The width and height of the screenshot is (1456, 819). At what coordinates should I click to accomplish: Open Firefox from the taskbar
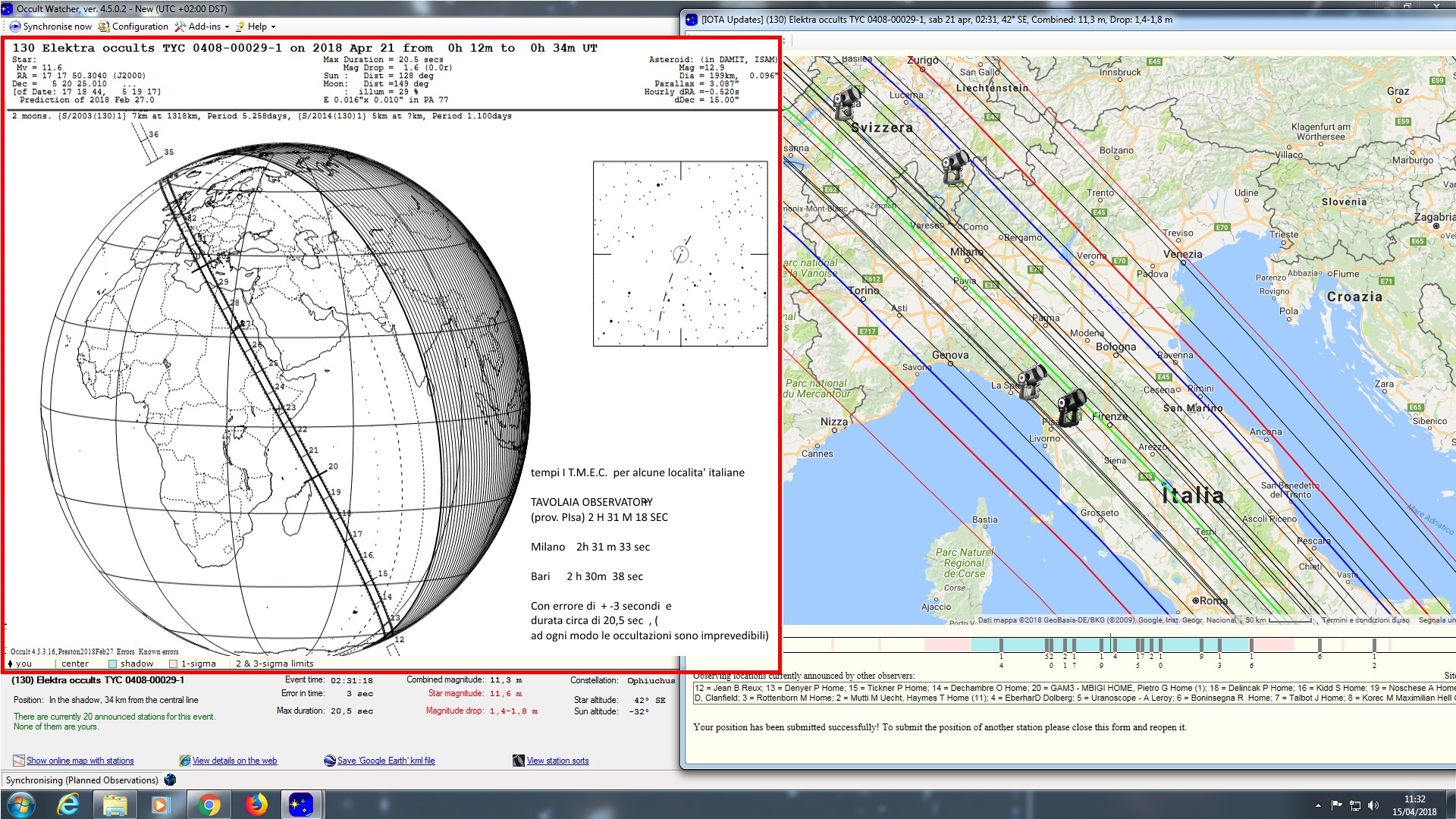tap(256, 805)
